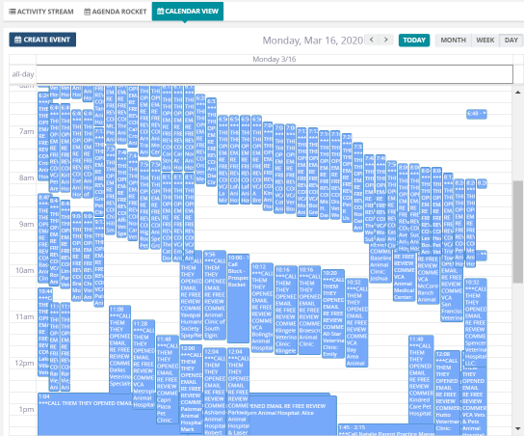Screen dimensions: 524x436
Task: Open the 1:45 - 2:15 call event
Action: (386, 429)
